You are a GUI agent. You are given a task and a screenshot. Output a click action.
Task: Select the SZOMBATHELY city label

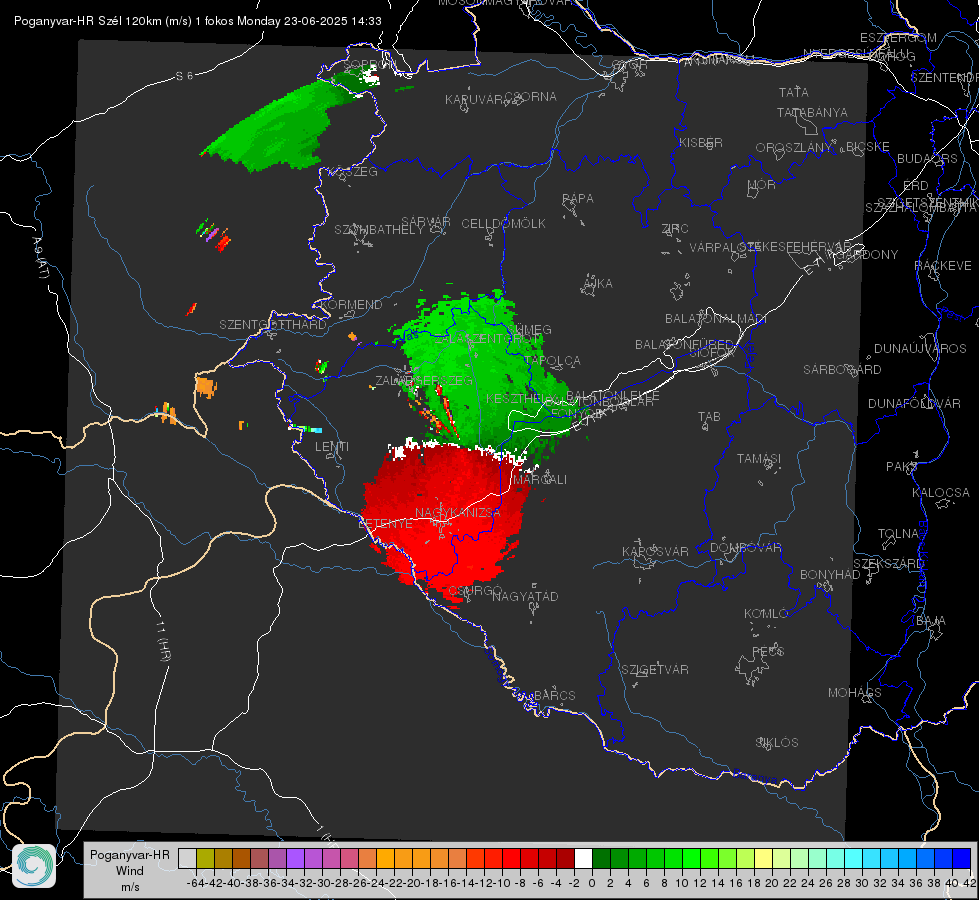pyautogui.click(x=378, y=230)
